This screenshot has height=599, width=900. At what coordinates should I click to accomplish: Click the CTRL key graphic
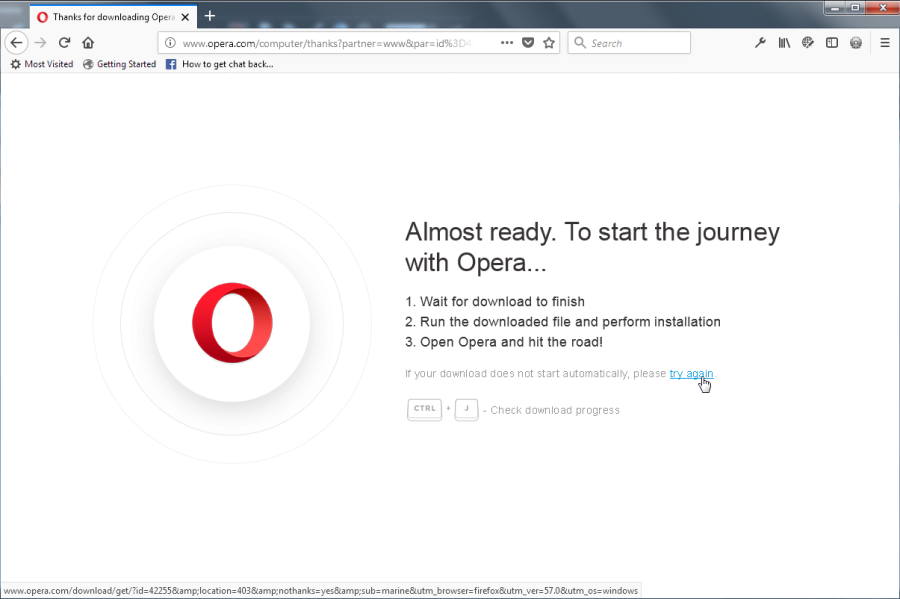[424, 410]
